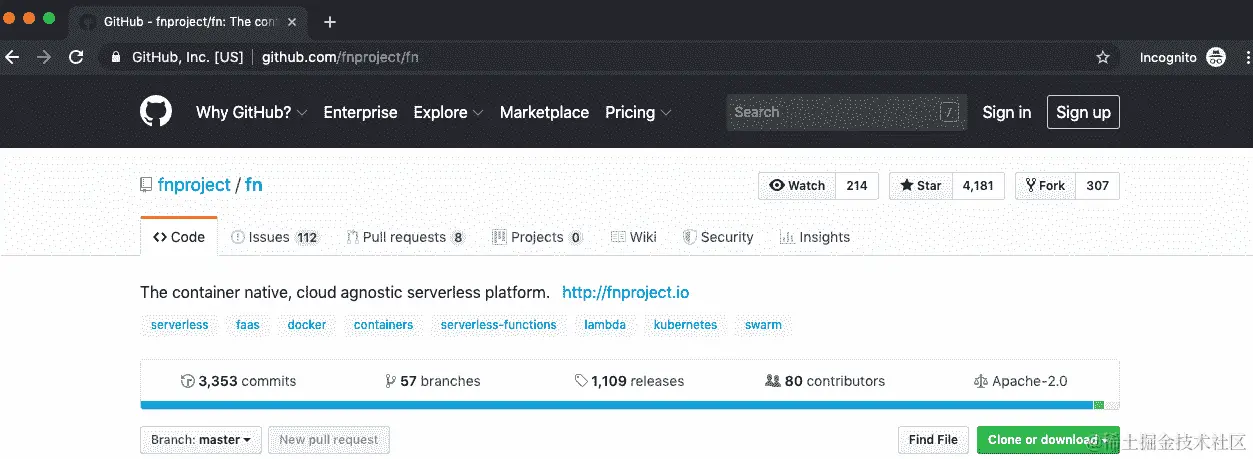Open a new browser tab
Viewport: 1253px width, 459px height.
pos(330,21)
